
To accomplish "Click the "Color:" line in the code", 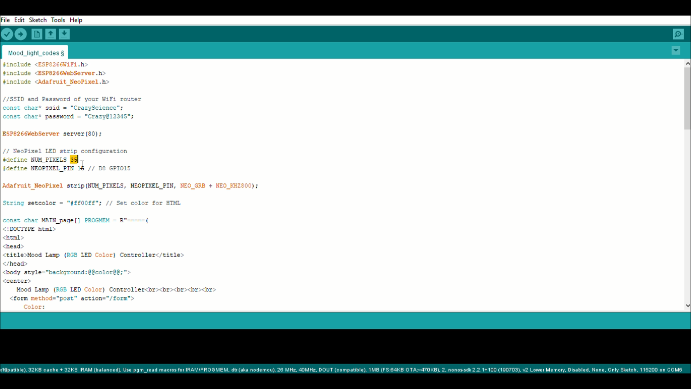I will (x=34, y=307).
